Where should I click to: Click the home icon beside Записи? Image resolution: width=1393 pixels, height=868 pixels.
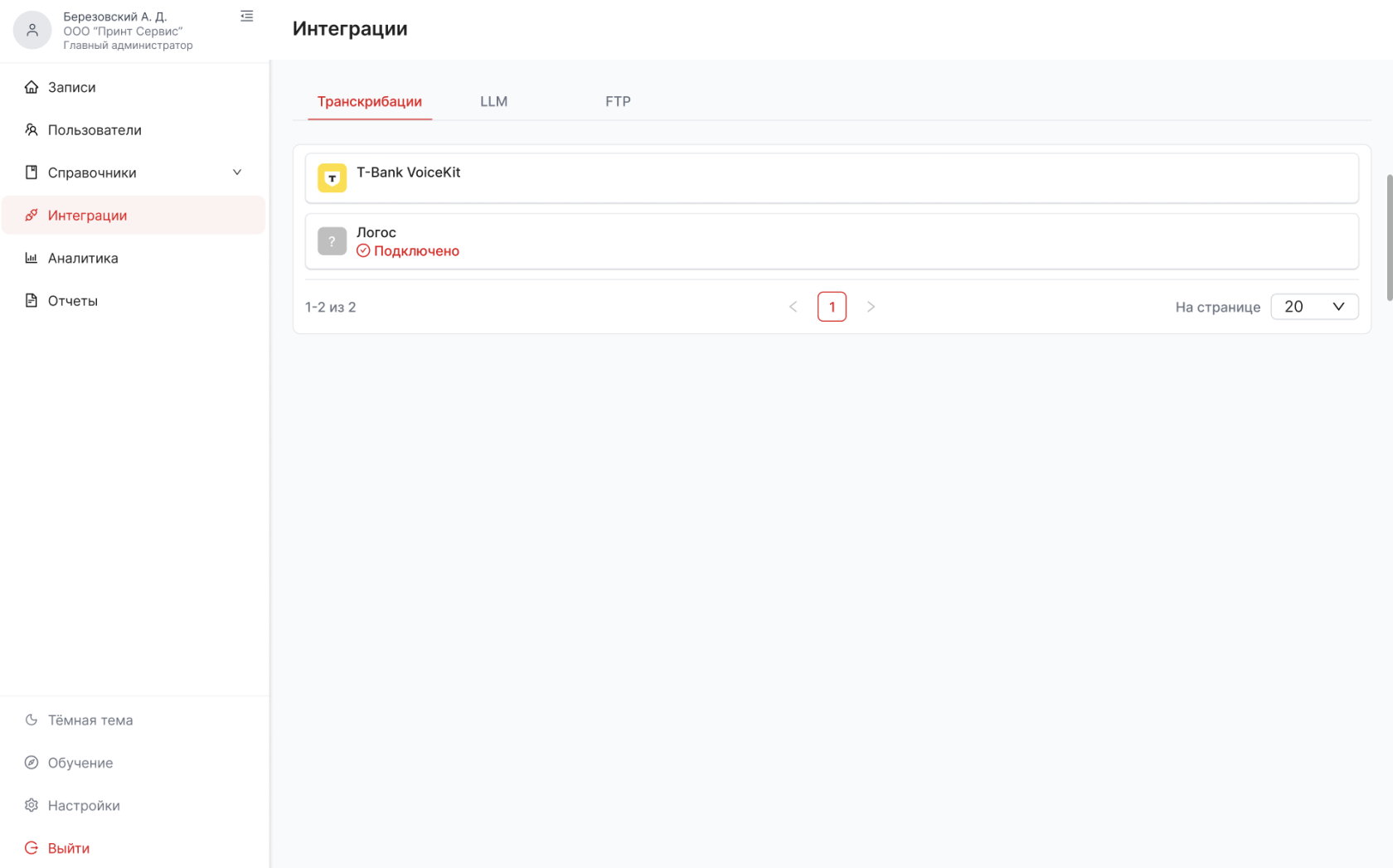32,87
